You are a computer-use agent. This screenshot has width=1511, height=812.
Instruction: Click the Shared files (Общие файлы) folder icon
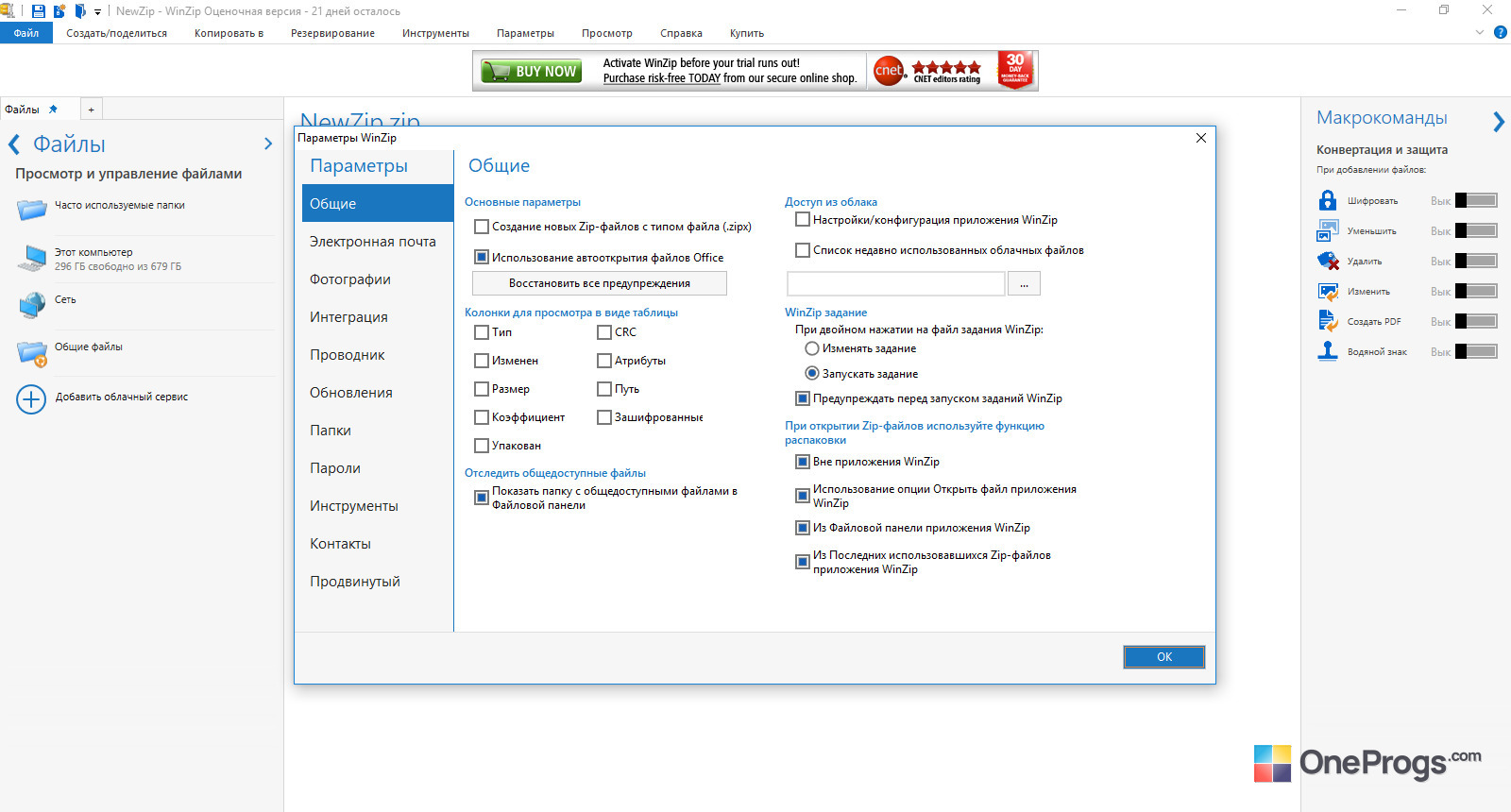pyautogui.click(x=32, y=353)
